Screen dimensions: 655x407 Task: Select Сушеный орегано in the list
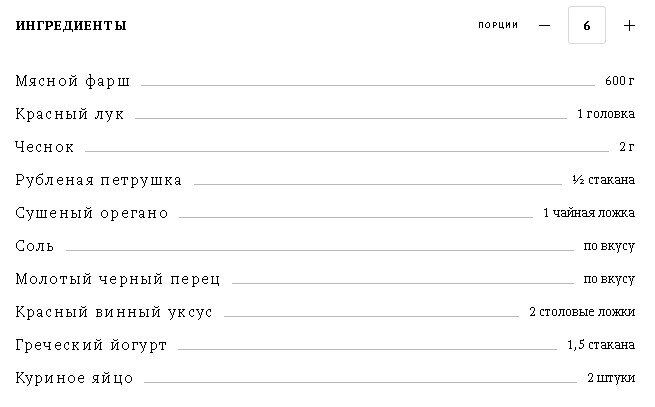pyautogui.click(x=92, y=213)
